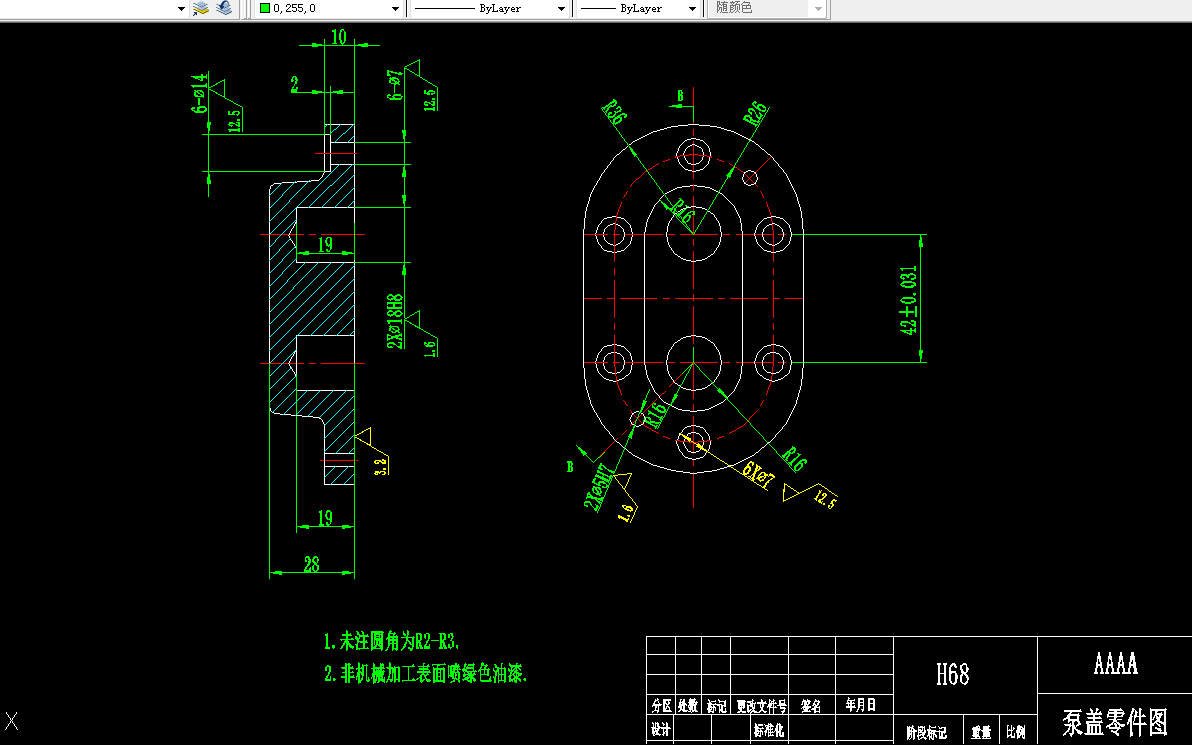Select the 6-ø7 hole annotation in section view

tap(395, 86)
